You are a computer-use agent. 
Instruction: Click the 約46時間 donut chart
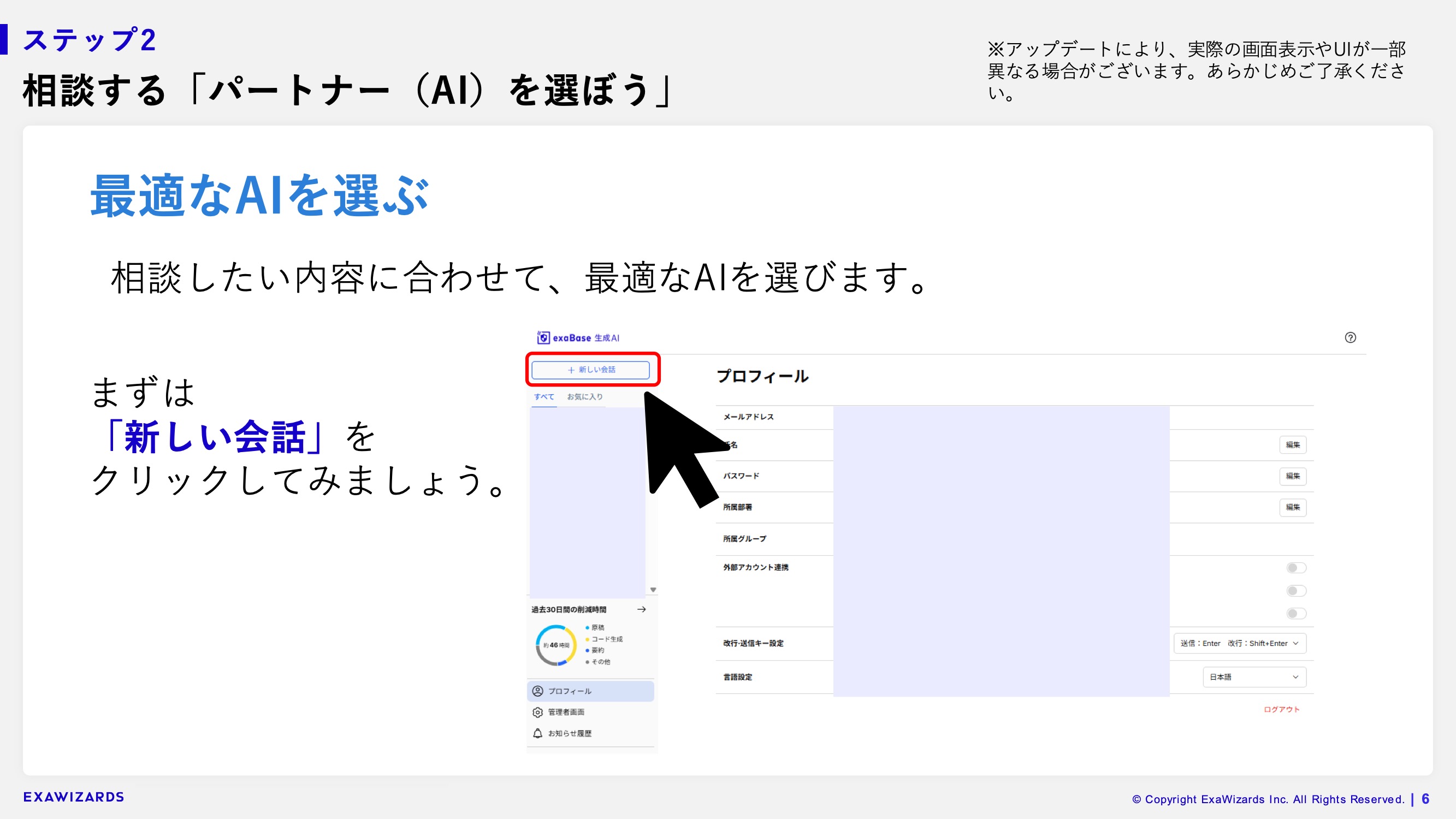(556, 645)
